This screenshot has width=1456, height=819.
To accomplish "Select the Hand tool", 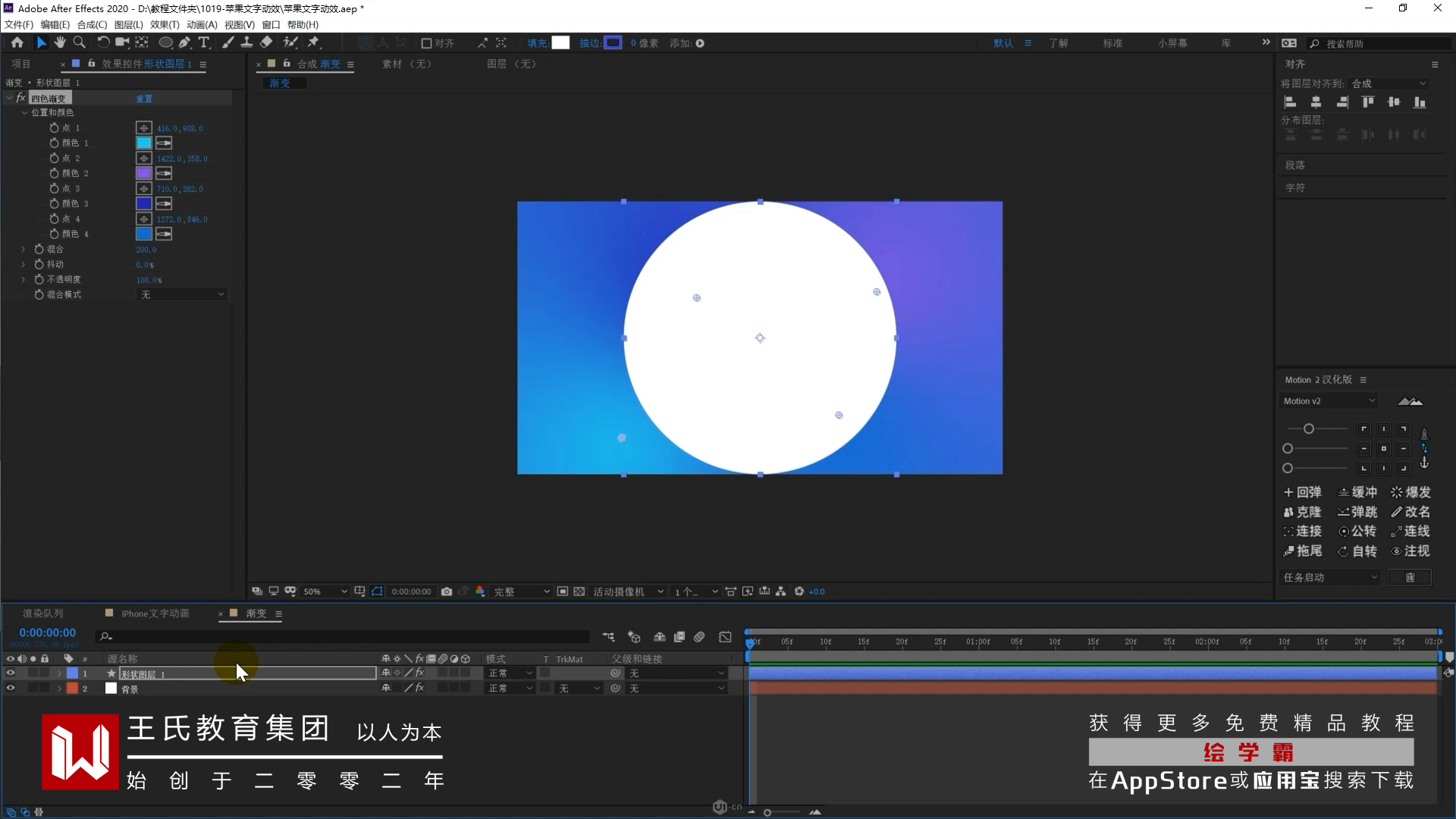I will 60,42.
